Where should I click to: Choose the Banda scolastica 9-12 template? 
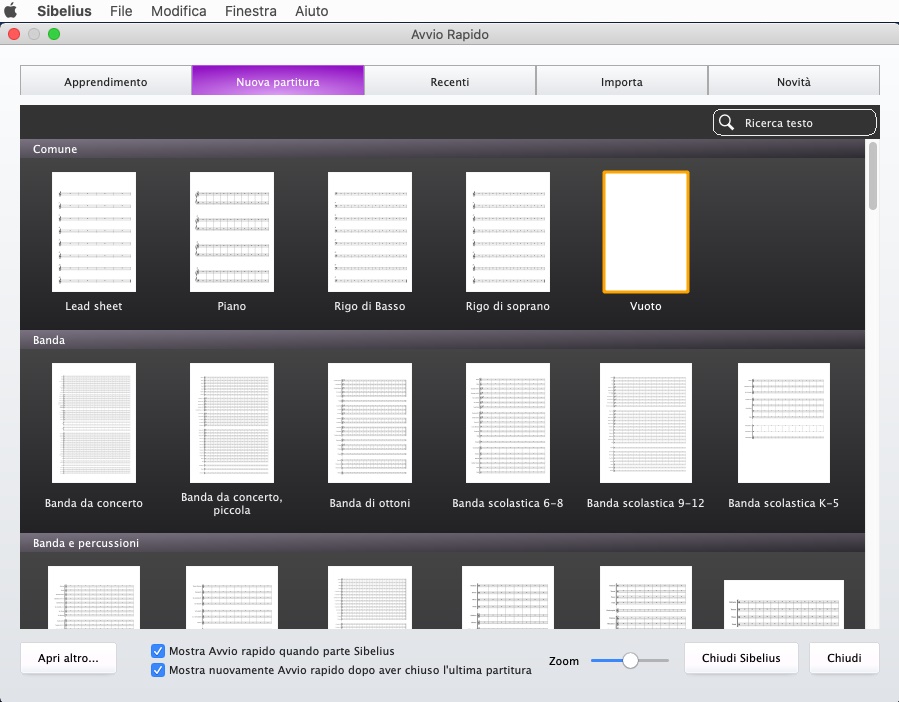pos(646,423)
